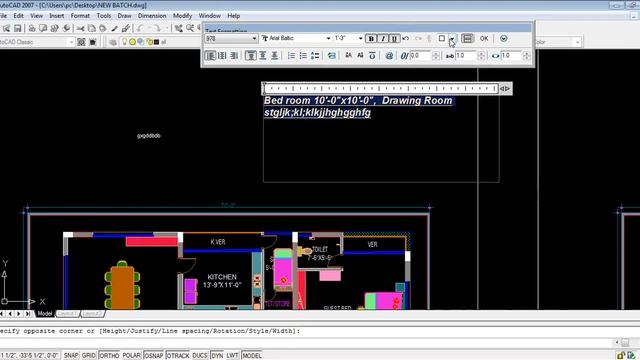This screenshot has height=360, width=640.
Task: Open the text color dropdown
Action: (x=452, y=38)
